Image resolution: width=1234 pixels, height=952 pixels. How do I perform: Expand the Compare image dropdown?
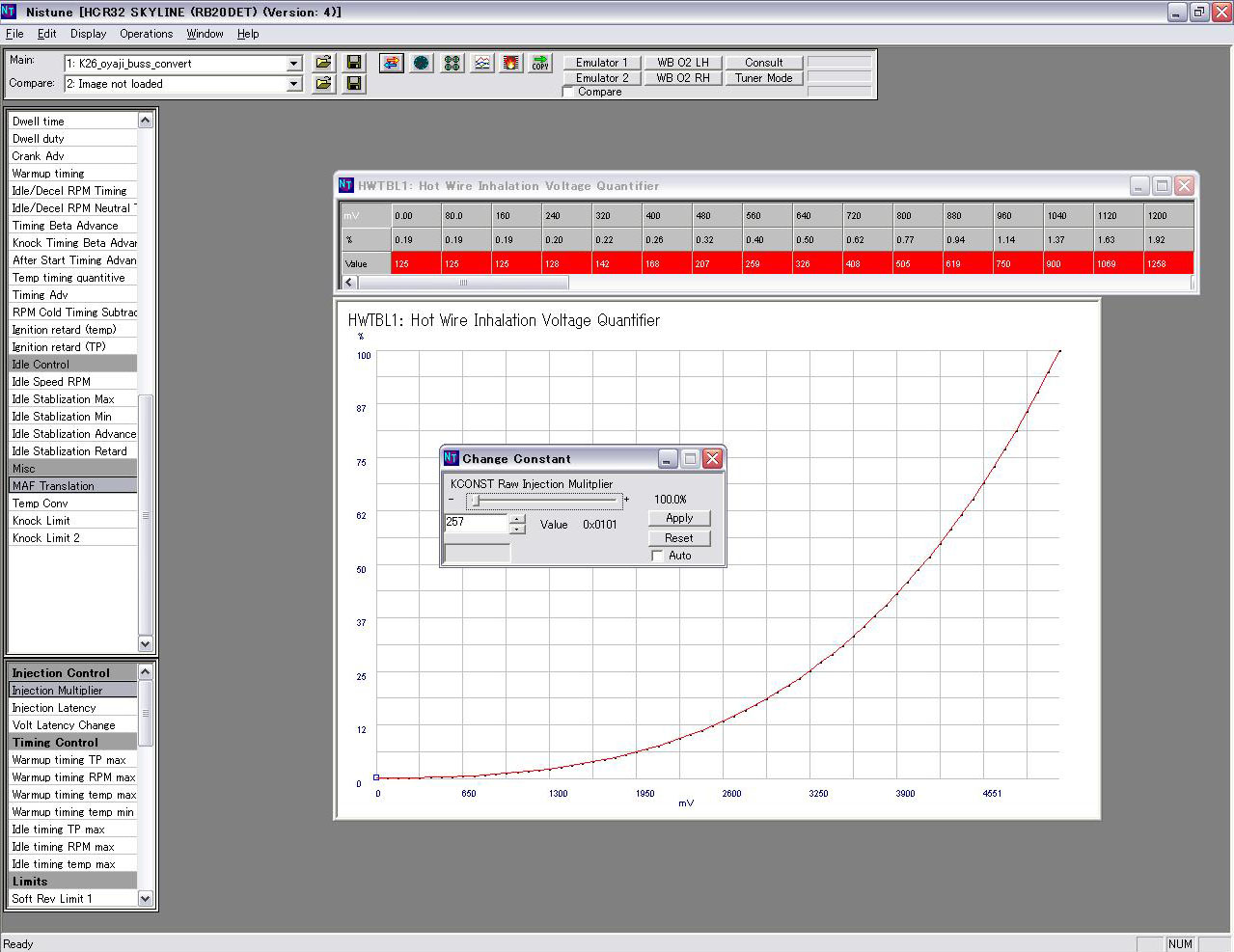click(294, 84)
